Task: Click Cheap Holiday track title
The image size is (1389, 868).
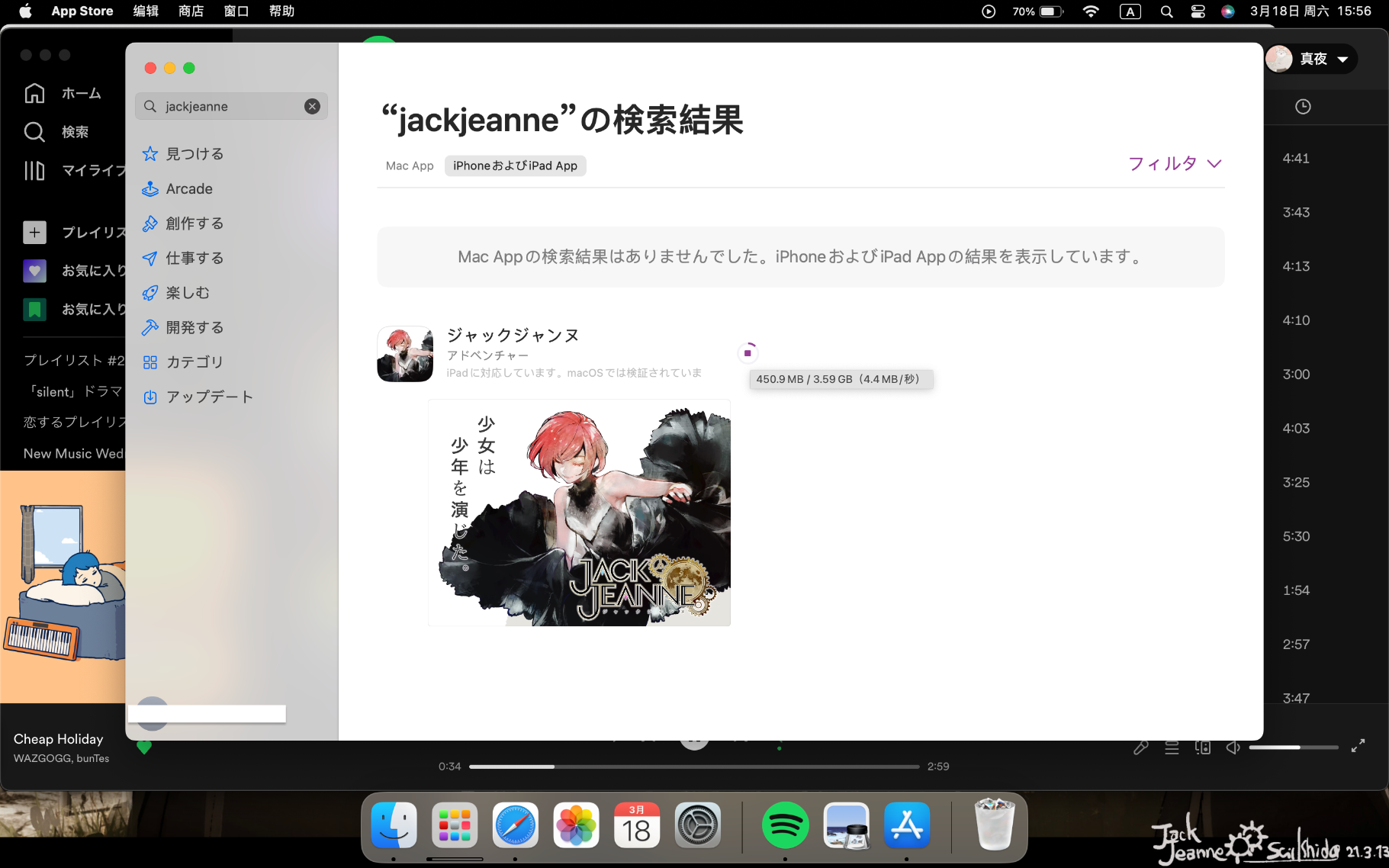Action: point(59,739)
